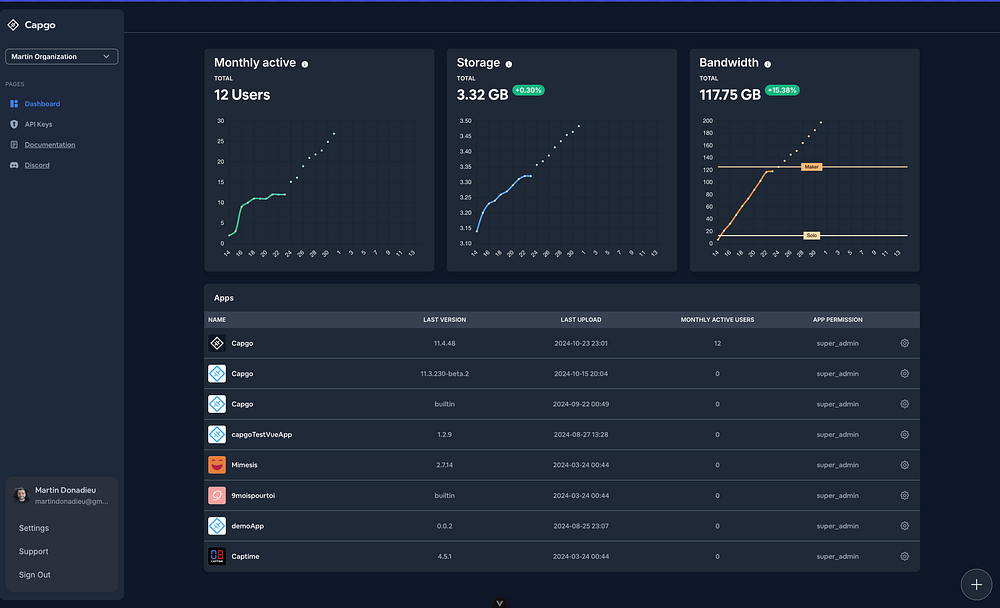Viewport: 1000px width, 608px height.
Task: Click Sign Out in user menu
Action: pyautogui.click(x=34, y=575)
